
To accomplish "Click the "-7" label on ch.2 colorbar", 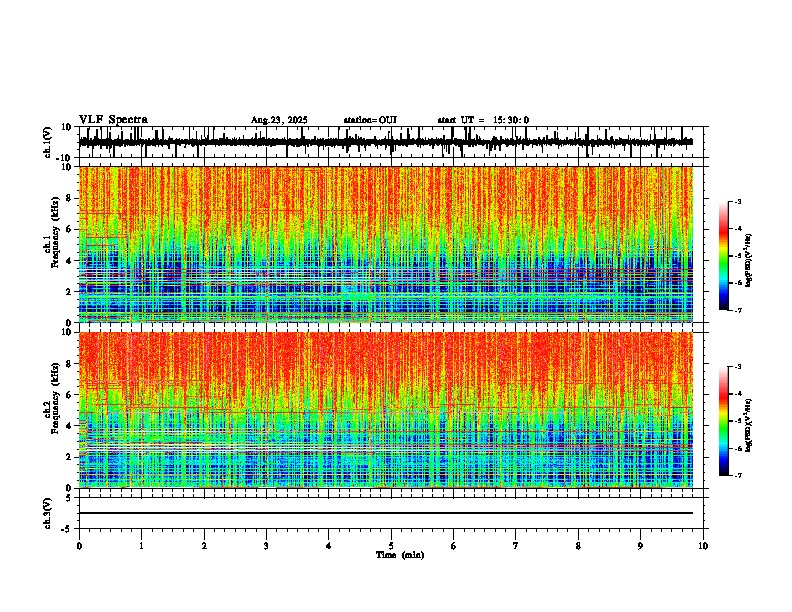I will pos(738,475).
